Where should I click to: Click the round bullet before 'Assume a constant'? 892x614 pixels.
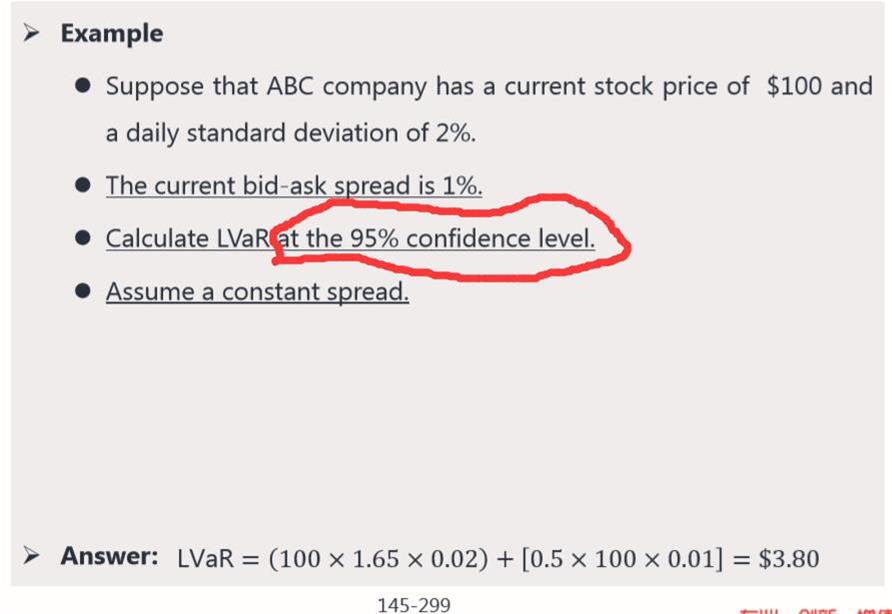(82, 291)
